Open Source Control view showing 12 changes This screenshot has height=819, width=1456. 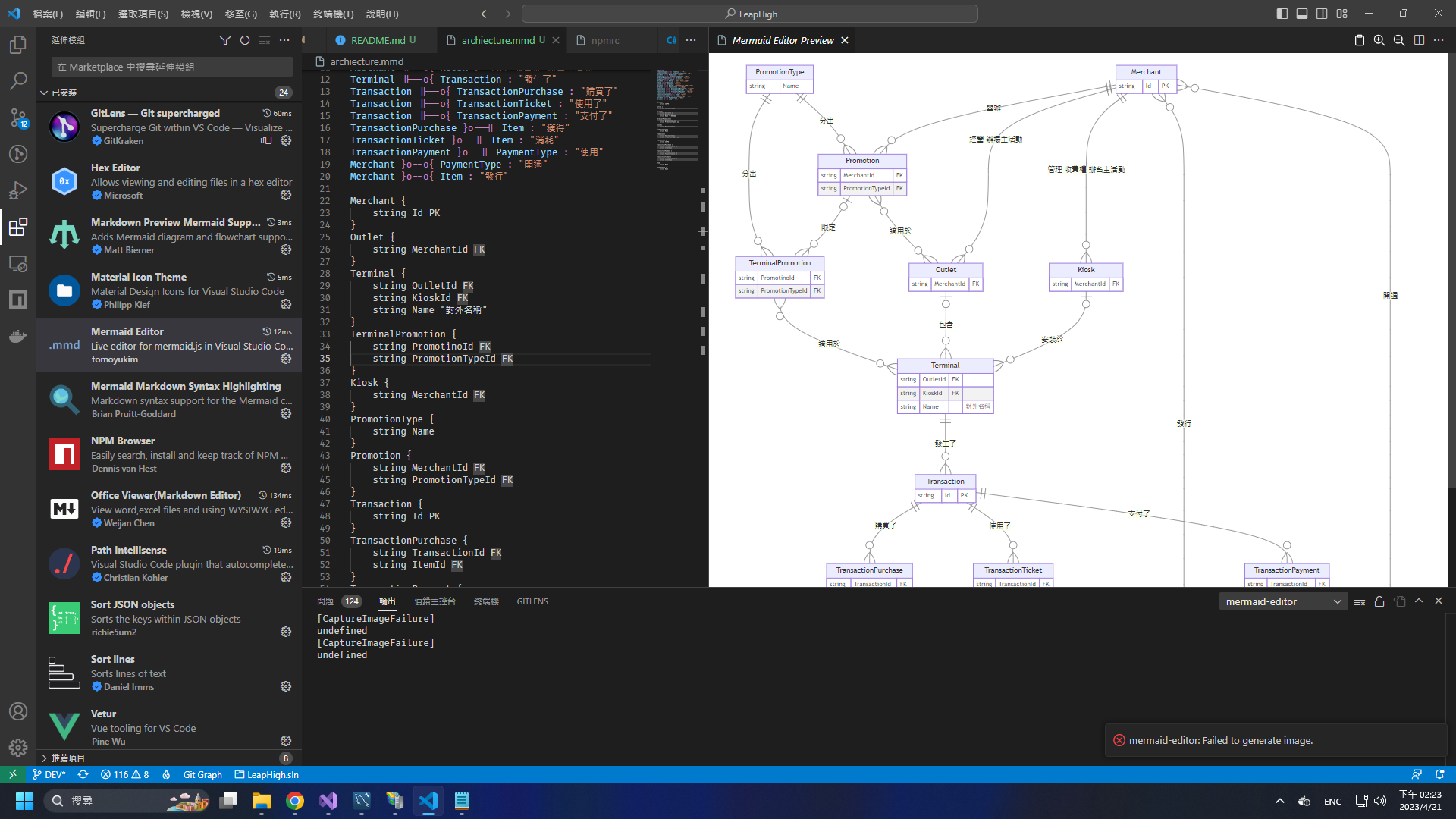(x=18, y=118)
